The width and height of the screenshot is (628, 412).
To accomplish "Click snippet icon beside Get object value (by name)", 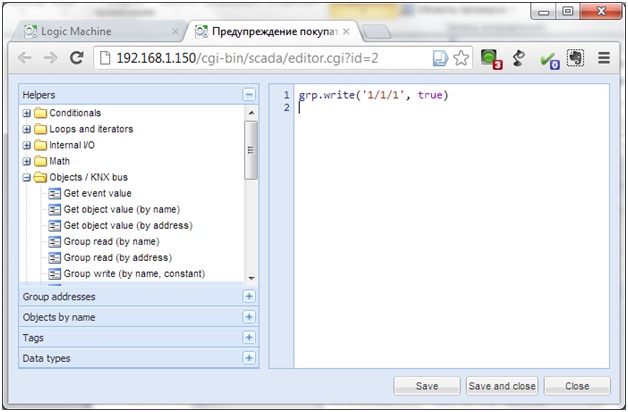I will [x=54, y=209].
